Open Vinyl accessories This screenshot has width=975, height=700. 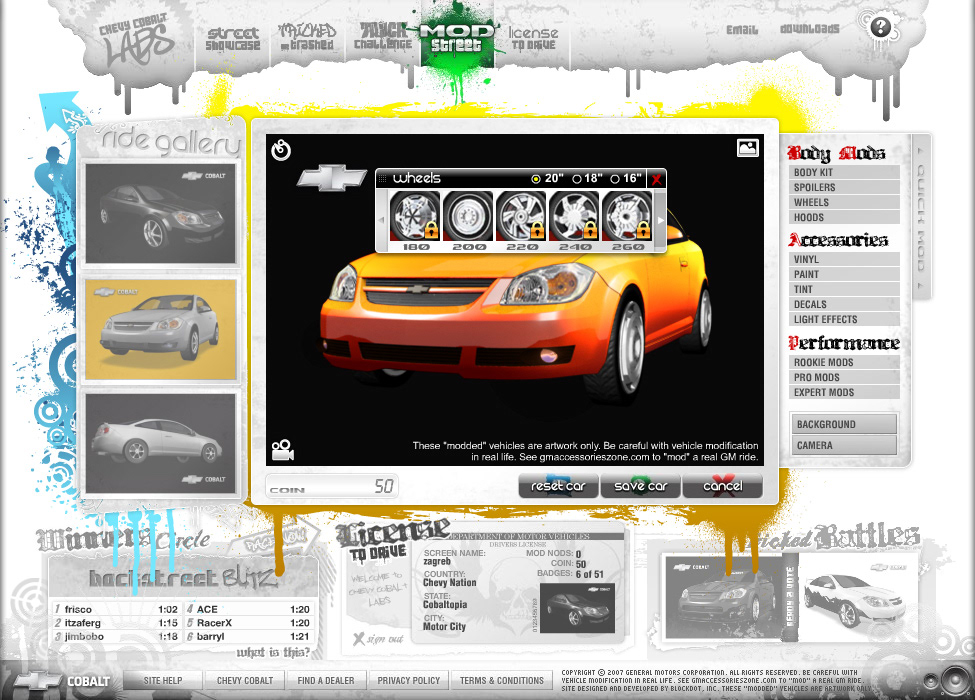(845, 259)
